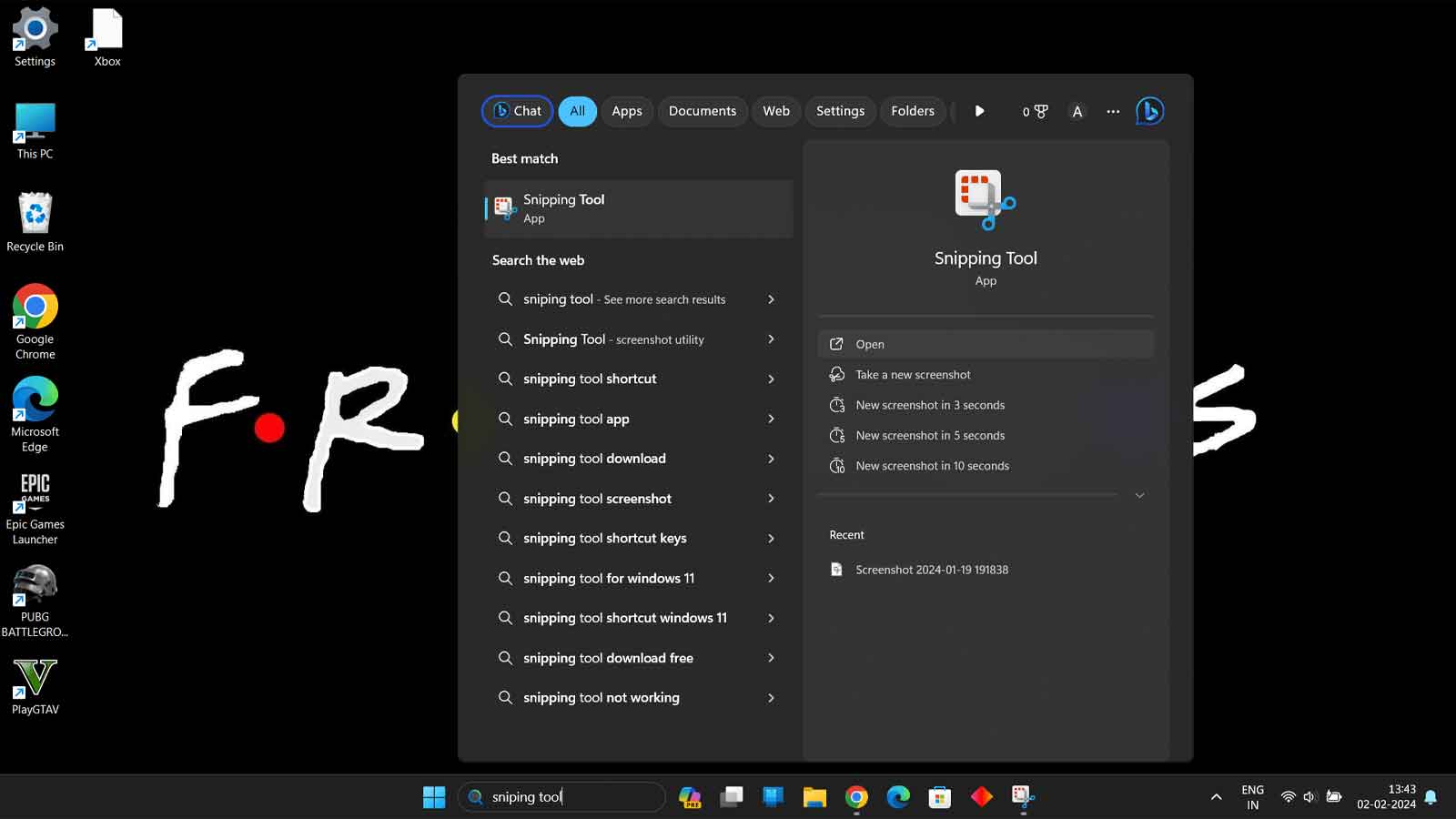The width and height of the screenshot is (1456, 819).
Task: Open File Explorer from the taskbar
Action: click(x=814, y=797)
